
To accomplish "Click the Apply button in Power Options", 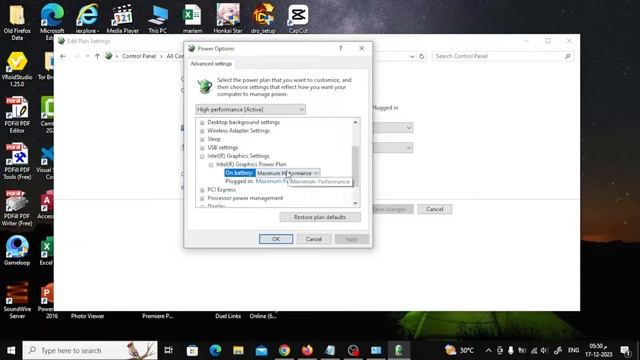I will point(351,239).
